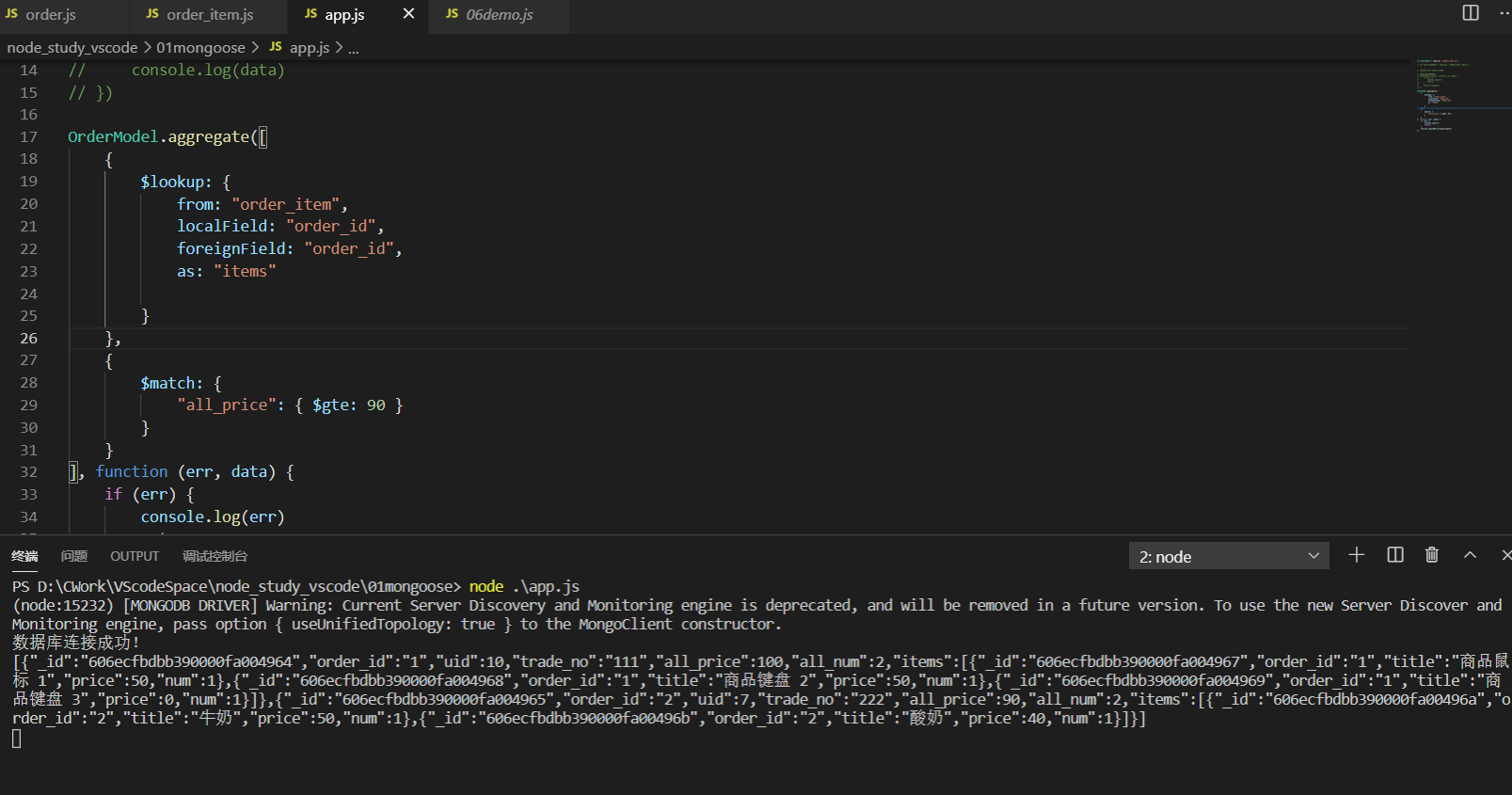Maximize panel with up chevron
The height and width of the screenshot is (795, 1512).
pos(1470,555)
